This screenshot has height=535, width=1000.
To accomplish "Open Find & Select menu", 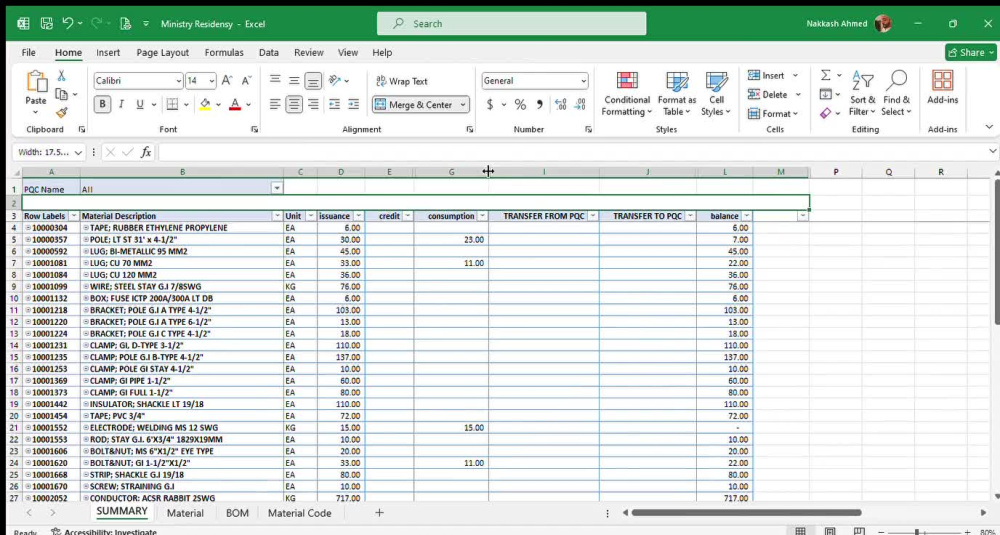I will [x=896, y=94].
